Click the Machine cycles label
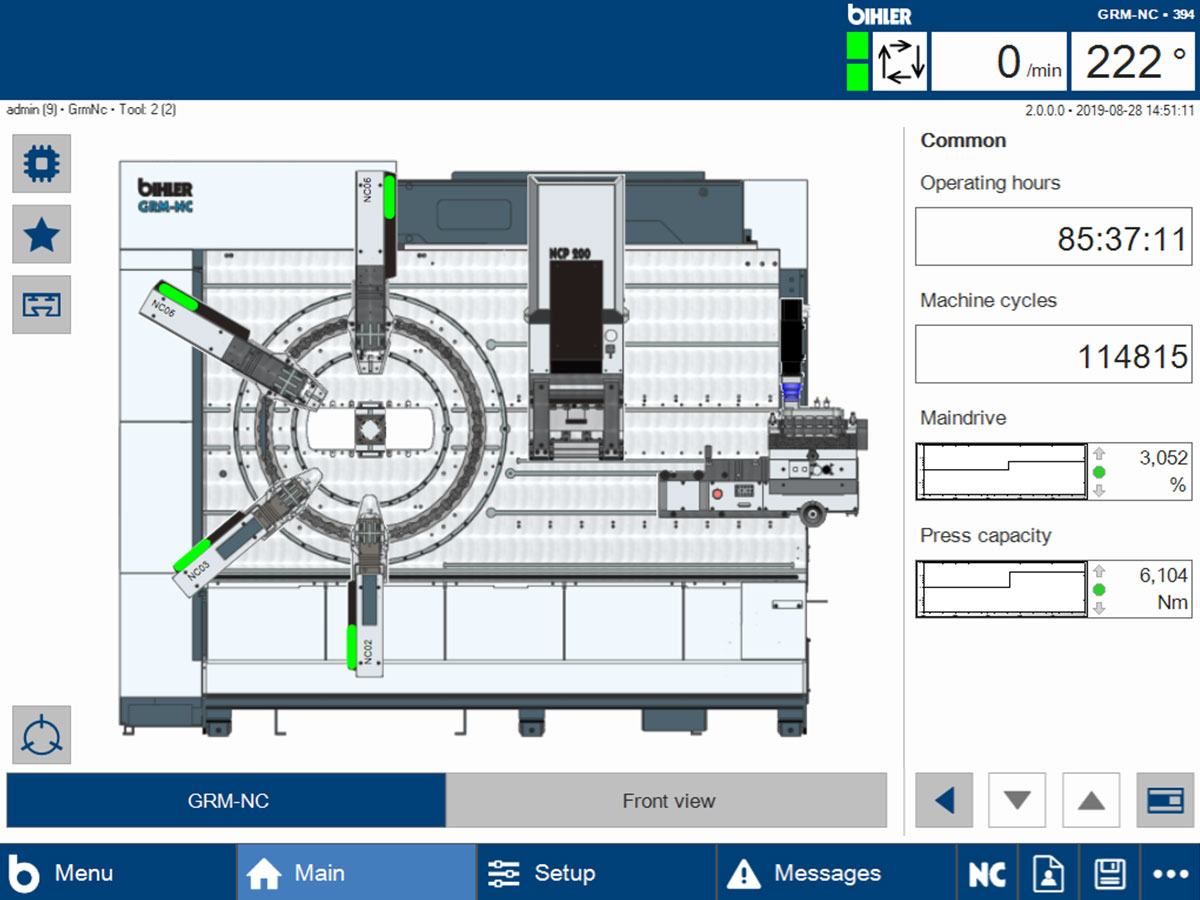 (988, 300)
